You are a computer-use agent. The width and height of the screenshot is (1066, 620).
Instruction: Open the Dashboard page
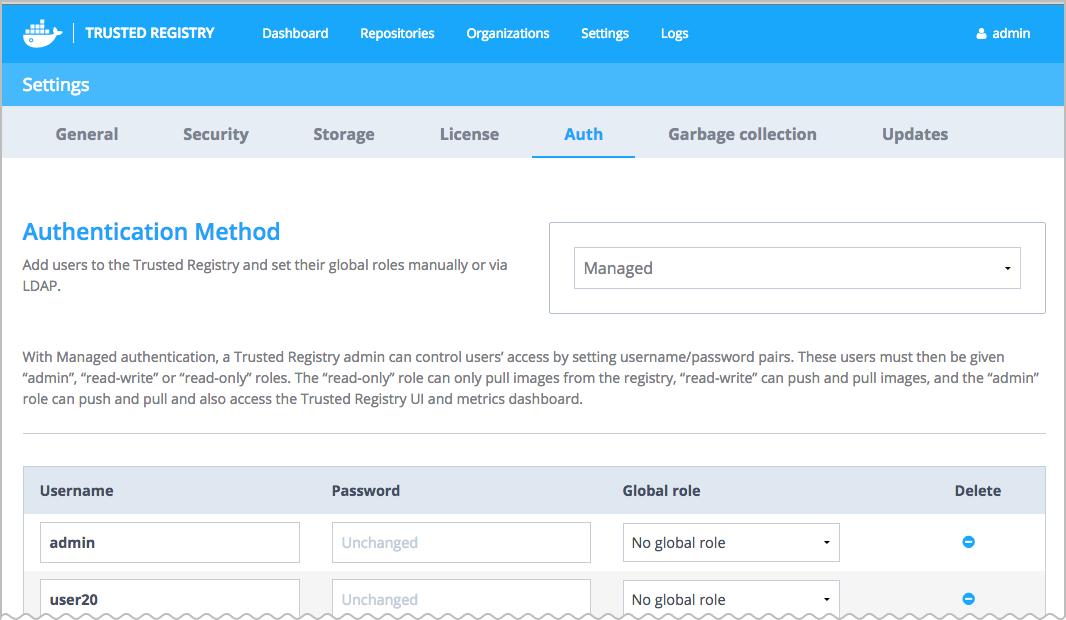point(295,33)
